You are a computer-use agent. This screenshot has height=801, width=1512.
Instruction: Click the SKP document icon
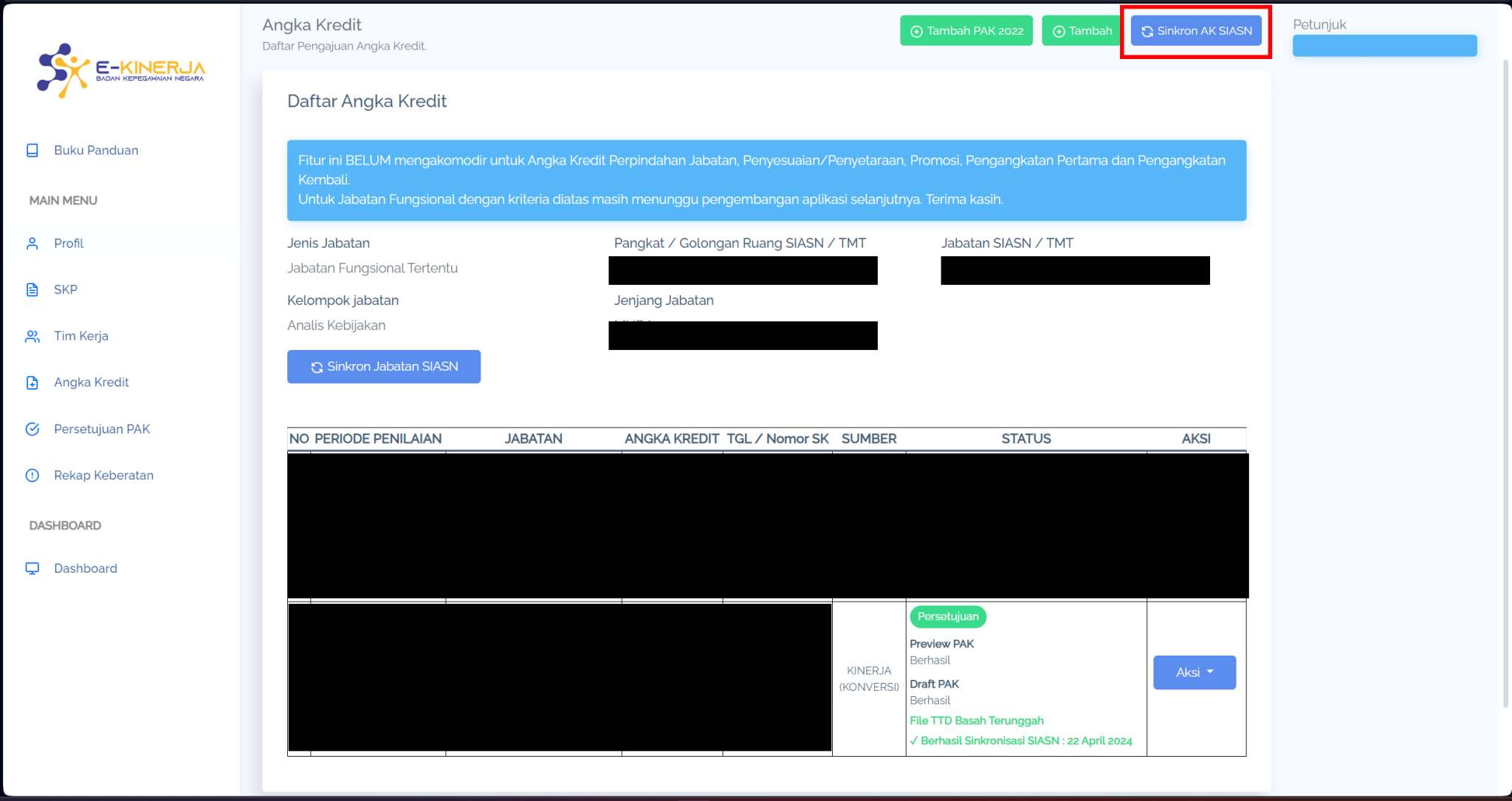(x=32, y=290)
